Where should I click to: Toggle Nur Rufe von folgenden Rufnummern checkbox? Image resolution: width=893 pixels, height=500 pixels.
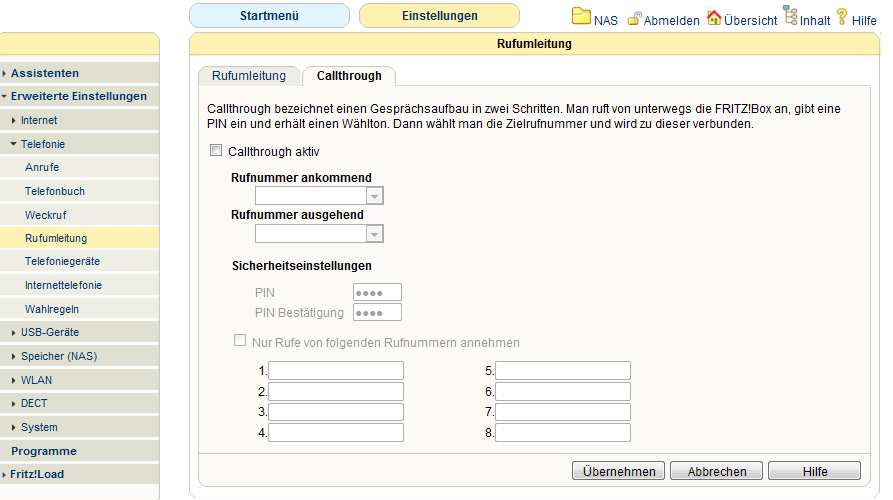(239, 341)
